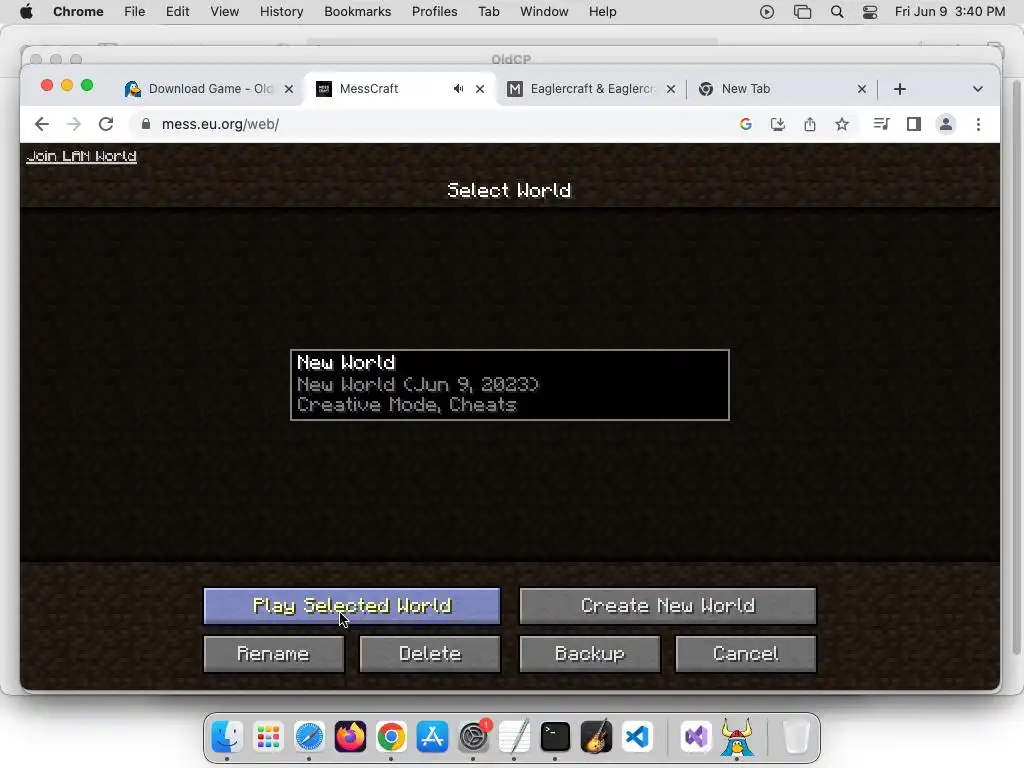This screenshot has height=768, width=1024.
Task: Open Chrome menu in menu bar
Action: click(x=78, y=12)
